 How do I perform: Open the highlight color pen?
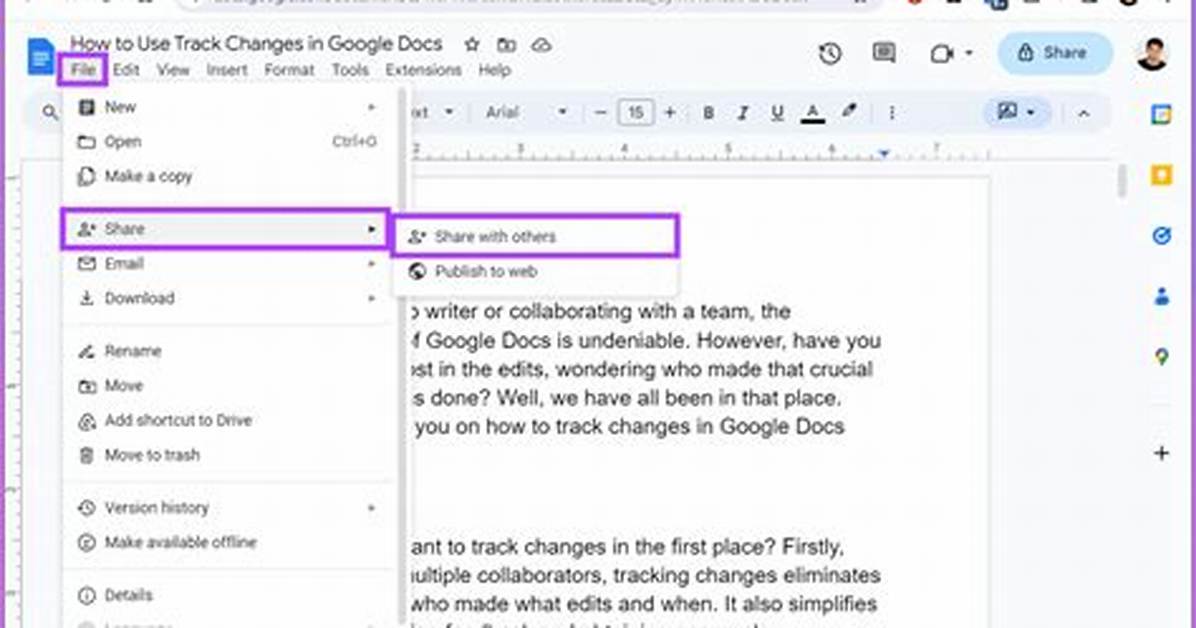click(x=849, y=112)
